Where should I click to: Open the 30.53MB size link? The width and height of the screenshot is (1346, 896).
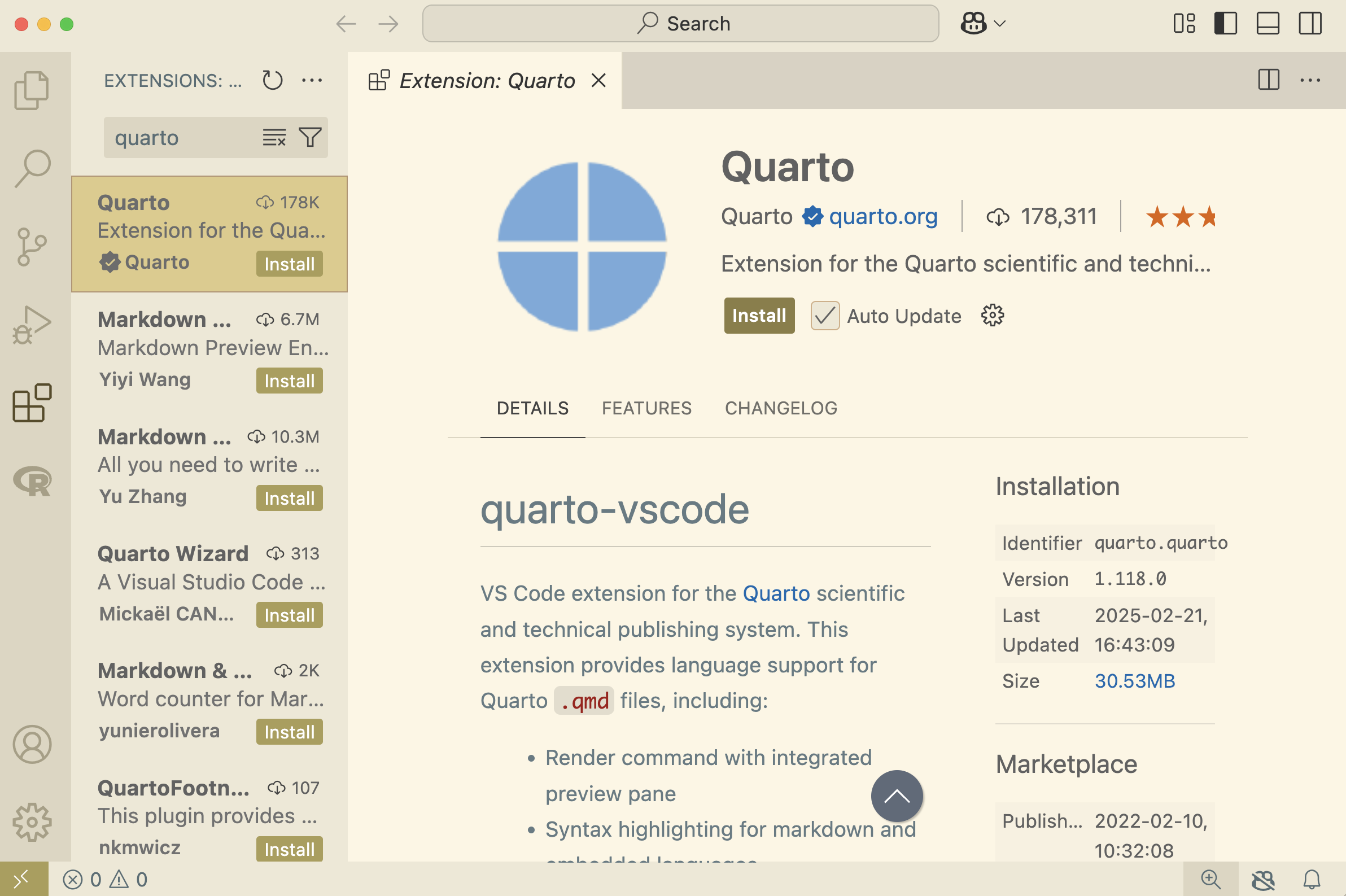(x=1135, y=681)
